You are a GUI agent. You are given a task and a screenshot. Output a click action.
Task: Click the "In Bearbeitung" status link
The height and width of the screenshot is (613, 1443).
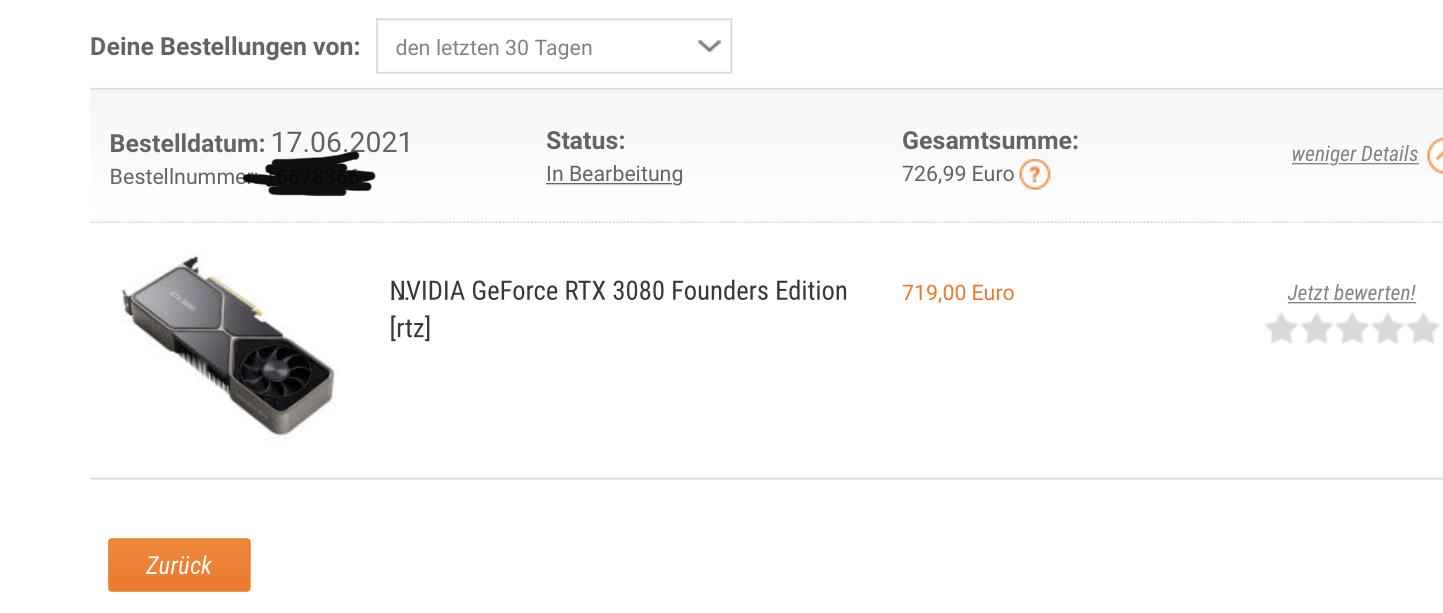[x=614, y=174]
